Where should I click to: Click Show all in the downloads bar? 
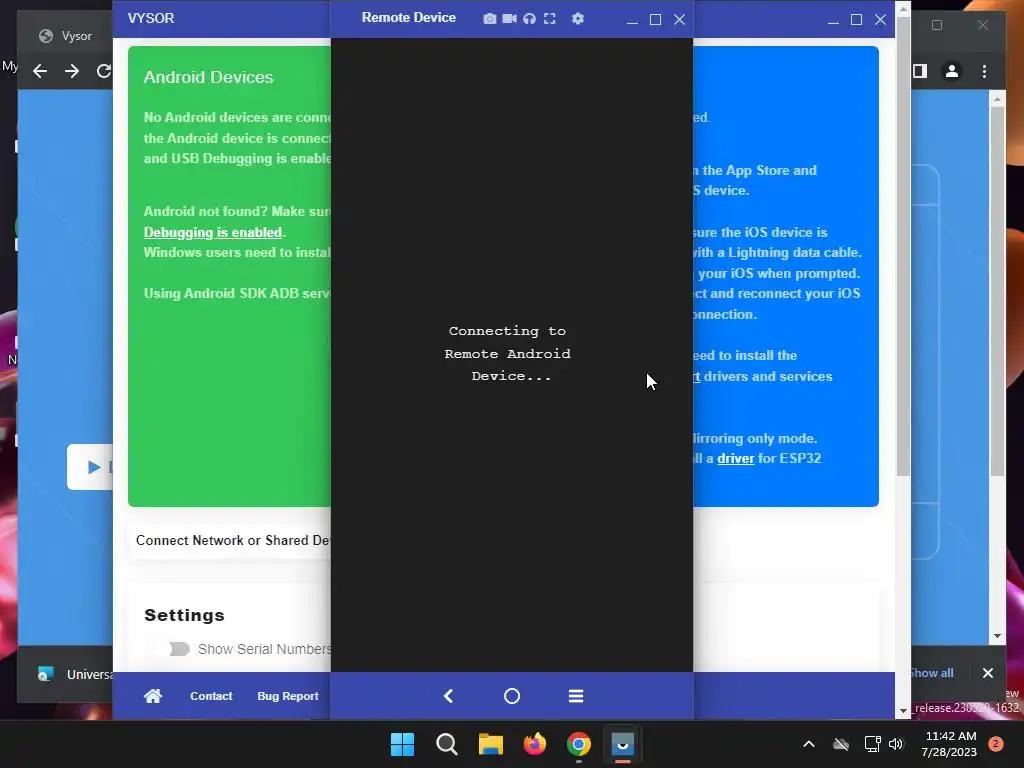[x=932, y=673]
